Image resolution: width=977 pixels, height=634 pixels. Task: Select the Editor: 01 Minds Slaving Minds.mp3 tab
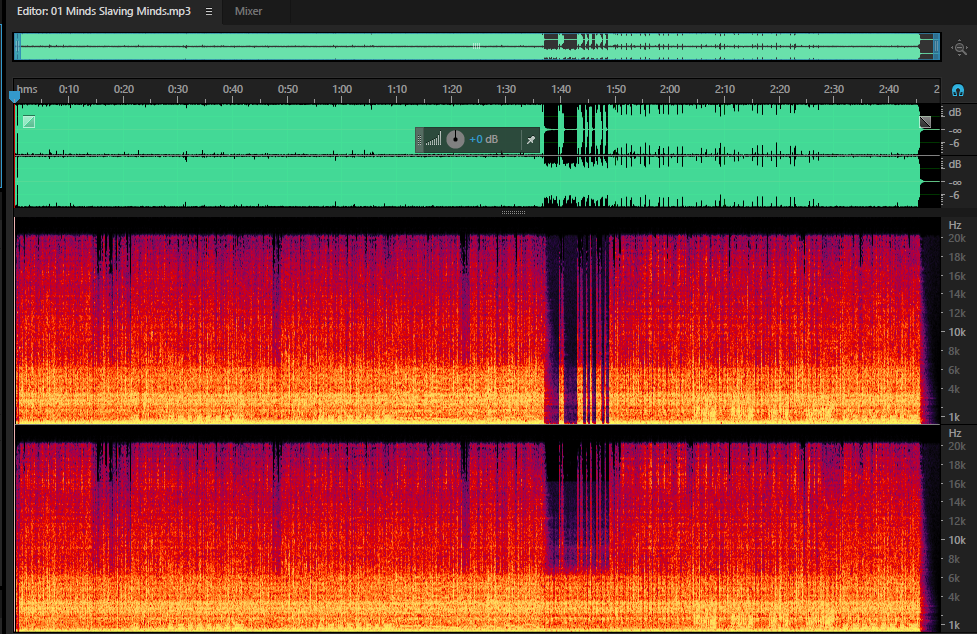pyautogui.click(x=103, y=11)
